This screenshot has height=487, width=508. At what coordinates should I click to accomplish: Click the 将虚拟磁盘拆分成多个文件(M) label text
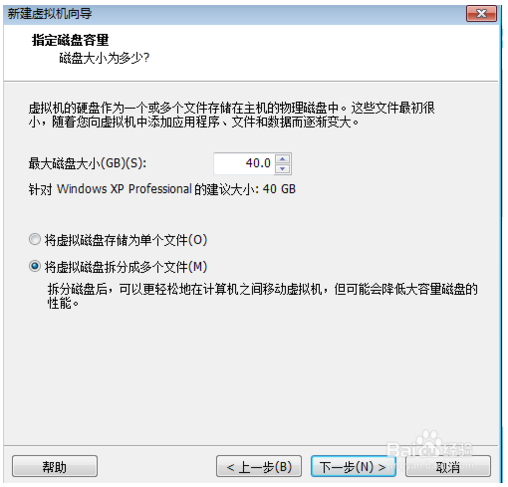coord(126,267)
